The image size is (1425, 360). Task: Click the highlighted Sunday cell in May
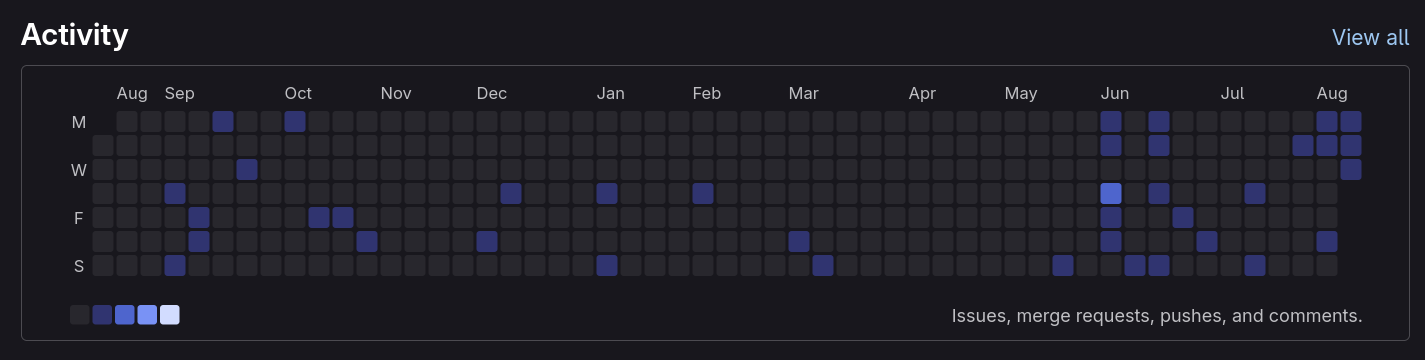tap(1063, 265)
